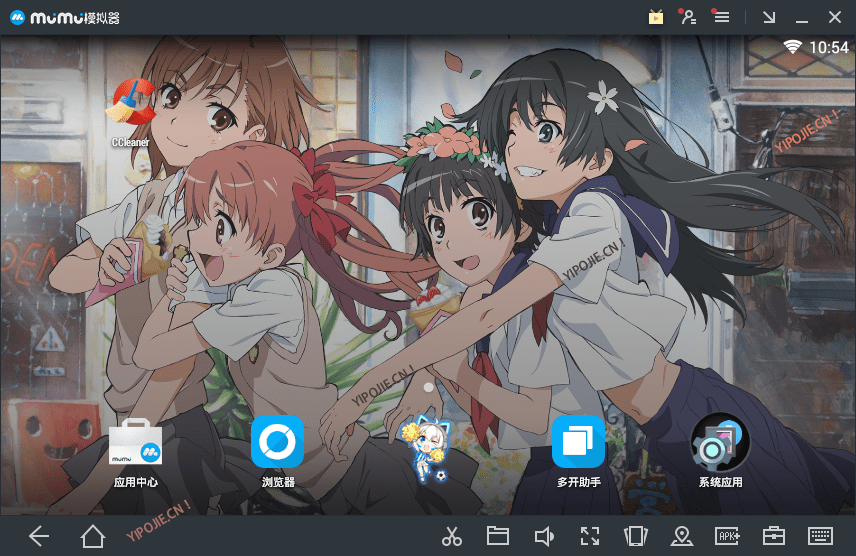The image size is (856, 556).
Task: Click the scissors screenshot tool
Action: pos(451,537)
